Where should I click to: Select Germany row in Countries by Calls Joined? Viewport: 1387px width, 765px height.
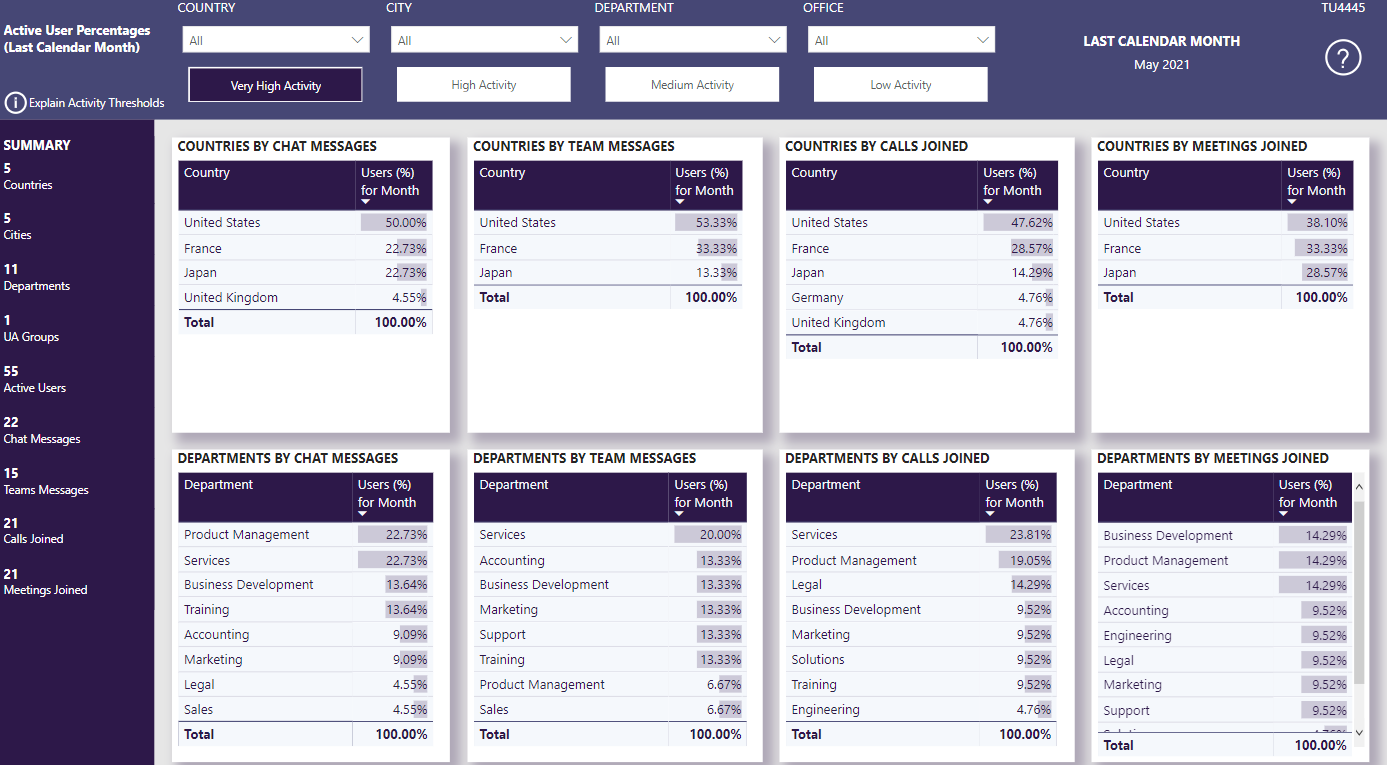coord(921,297)
